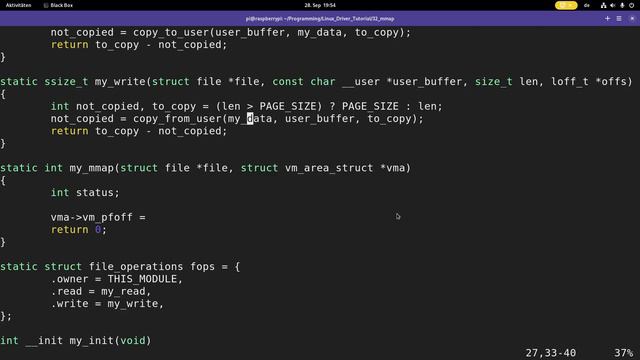Click 'my_mmap' function name
This screenshot has width=640, height=360.
click(91, 168)
